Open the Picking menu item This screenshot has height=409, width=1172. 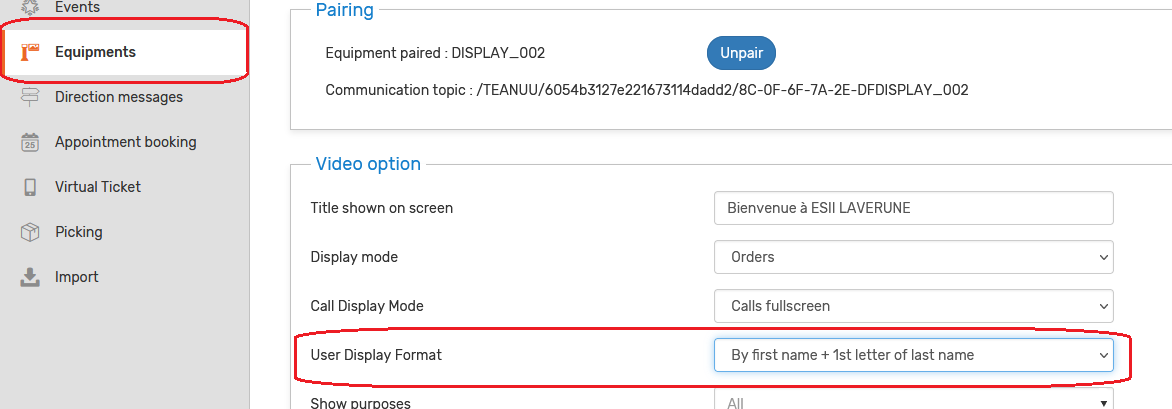[x=78, y=232]
